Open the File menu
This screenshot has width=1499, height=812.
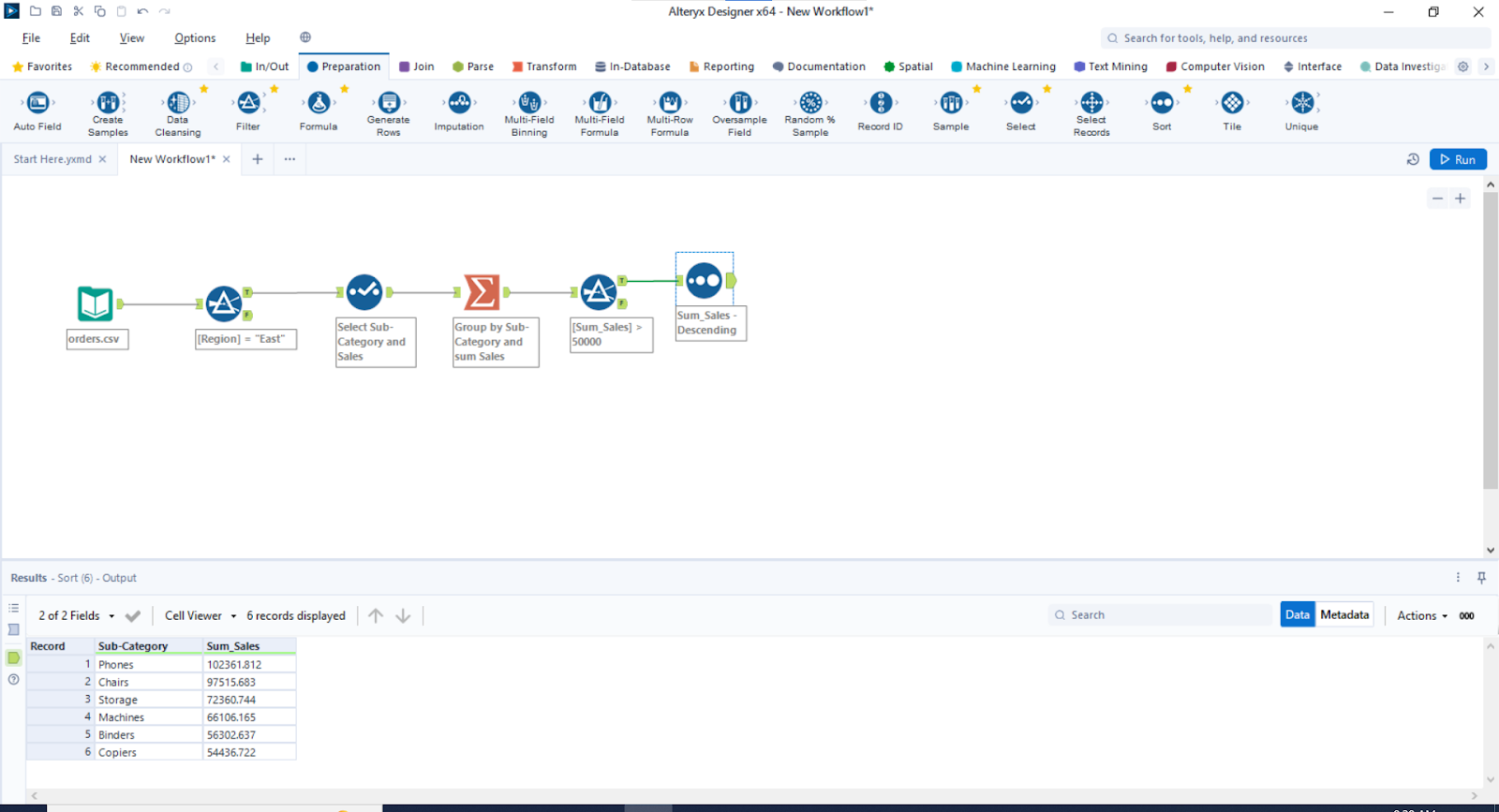click(31, 38)
